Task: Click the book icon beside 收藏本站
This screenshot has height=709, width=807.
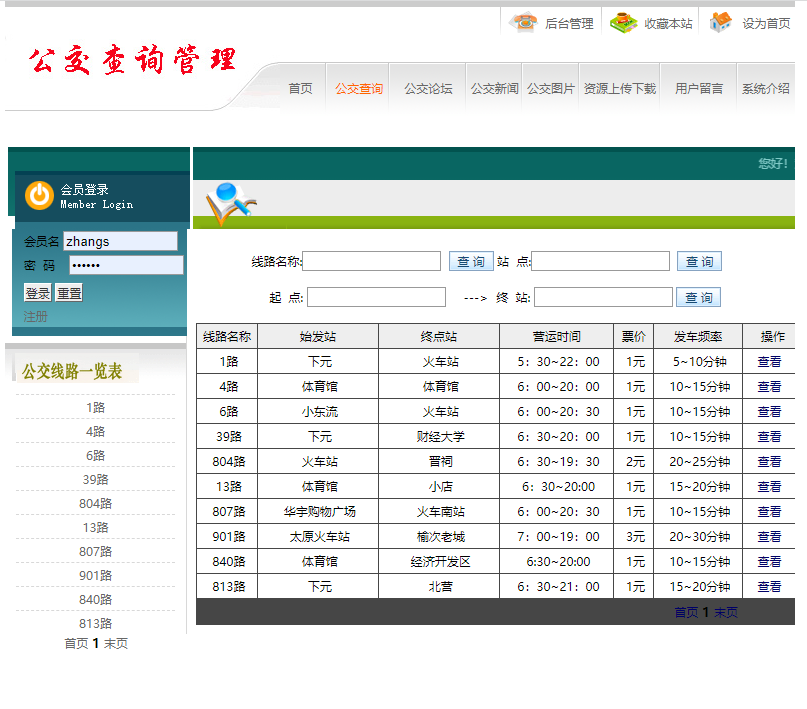Action: coord(623,23)
